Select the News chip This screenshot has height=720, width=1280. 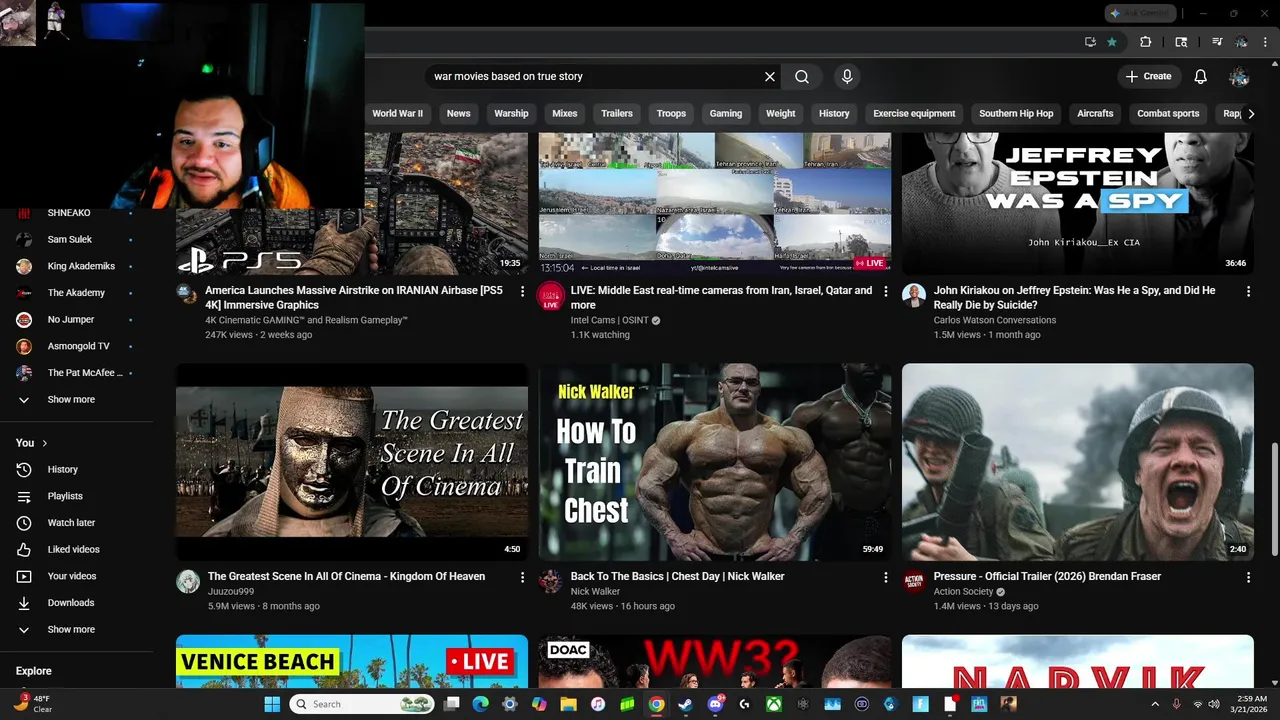(458, 113)
